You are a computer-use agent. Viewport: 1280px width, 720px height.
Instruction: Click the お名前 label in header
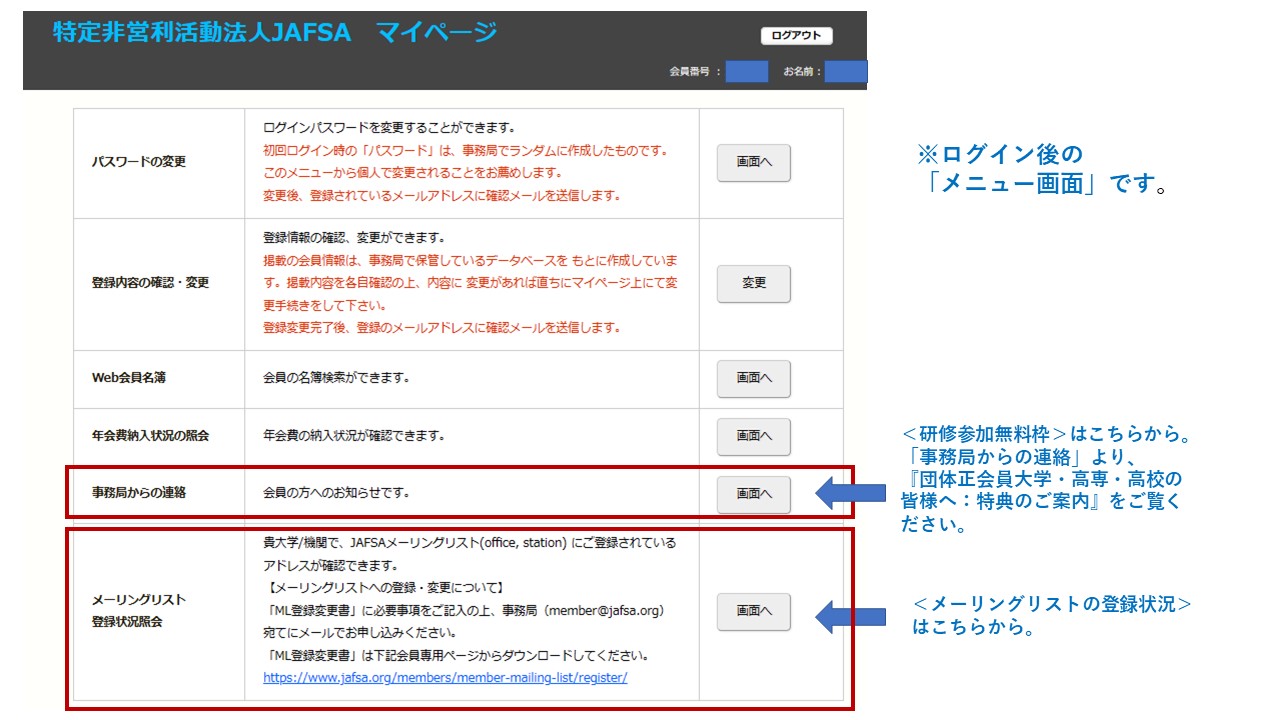pyautogui.click(x=802, y=72)
